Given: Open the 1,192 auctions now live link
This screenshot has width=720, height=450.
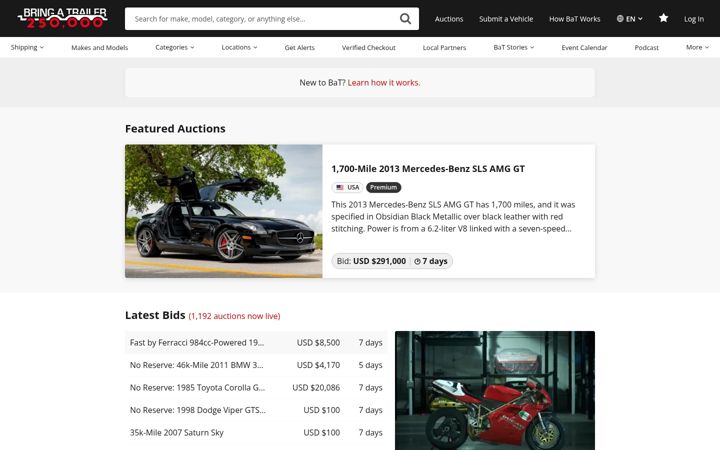Looking at the screenshot, I should 234,316.
